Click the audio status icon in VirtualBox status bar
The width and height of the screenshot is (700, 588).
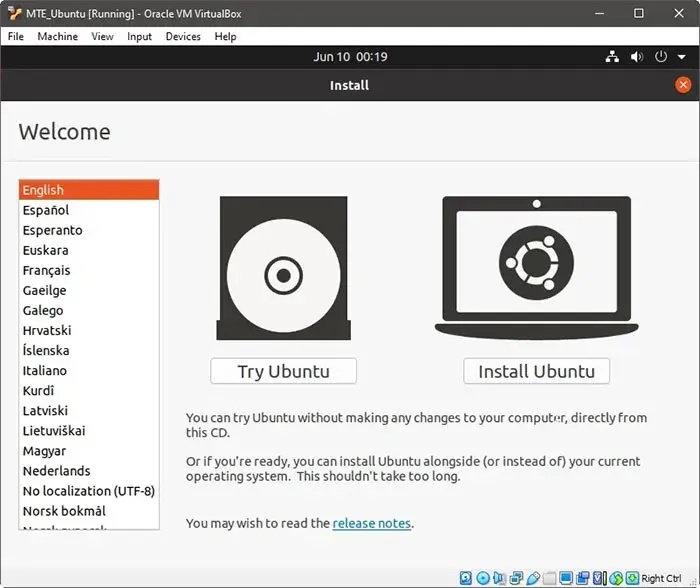point(499,578)
